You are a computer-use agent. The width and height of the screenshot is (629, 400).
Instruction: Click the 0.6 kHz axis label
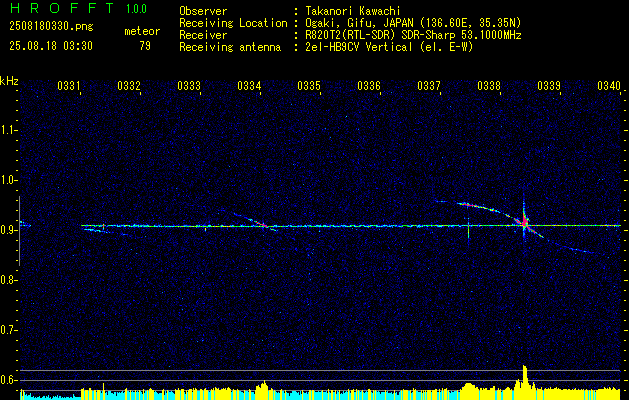(8, 380)
